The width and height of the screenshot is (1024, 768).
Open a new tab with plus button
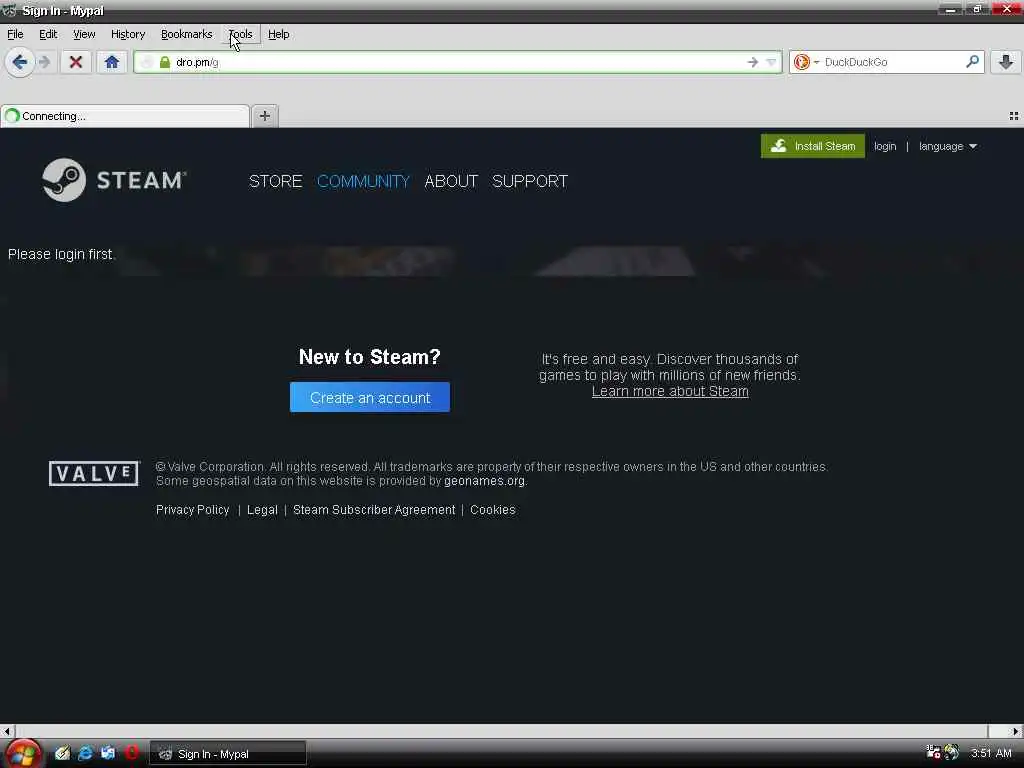point(264,116)
